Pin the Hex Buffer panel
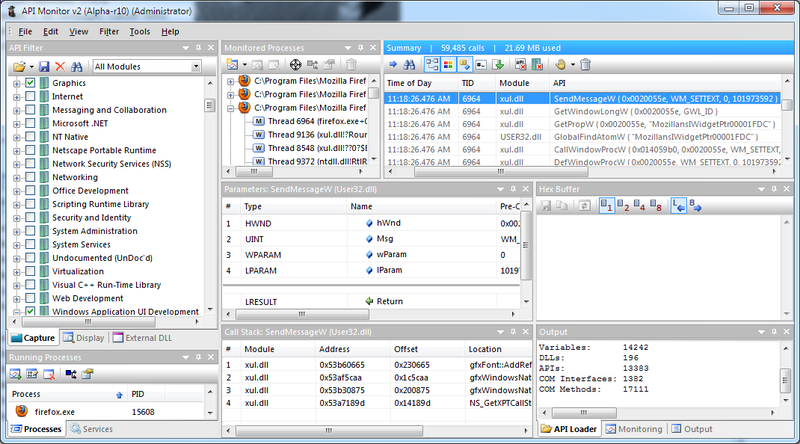The height and width of the screenshot is (444, 800). pyautogui.click(x=774, y=189)
